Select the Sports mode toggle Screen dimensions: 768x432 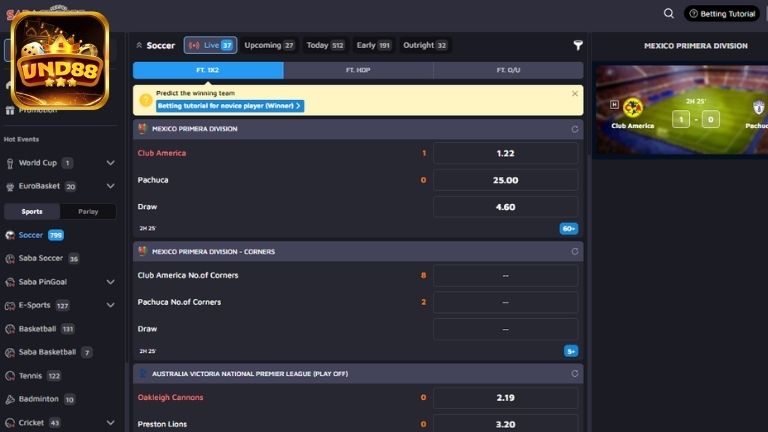click(x=32, y=212)
